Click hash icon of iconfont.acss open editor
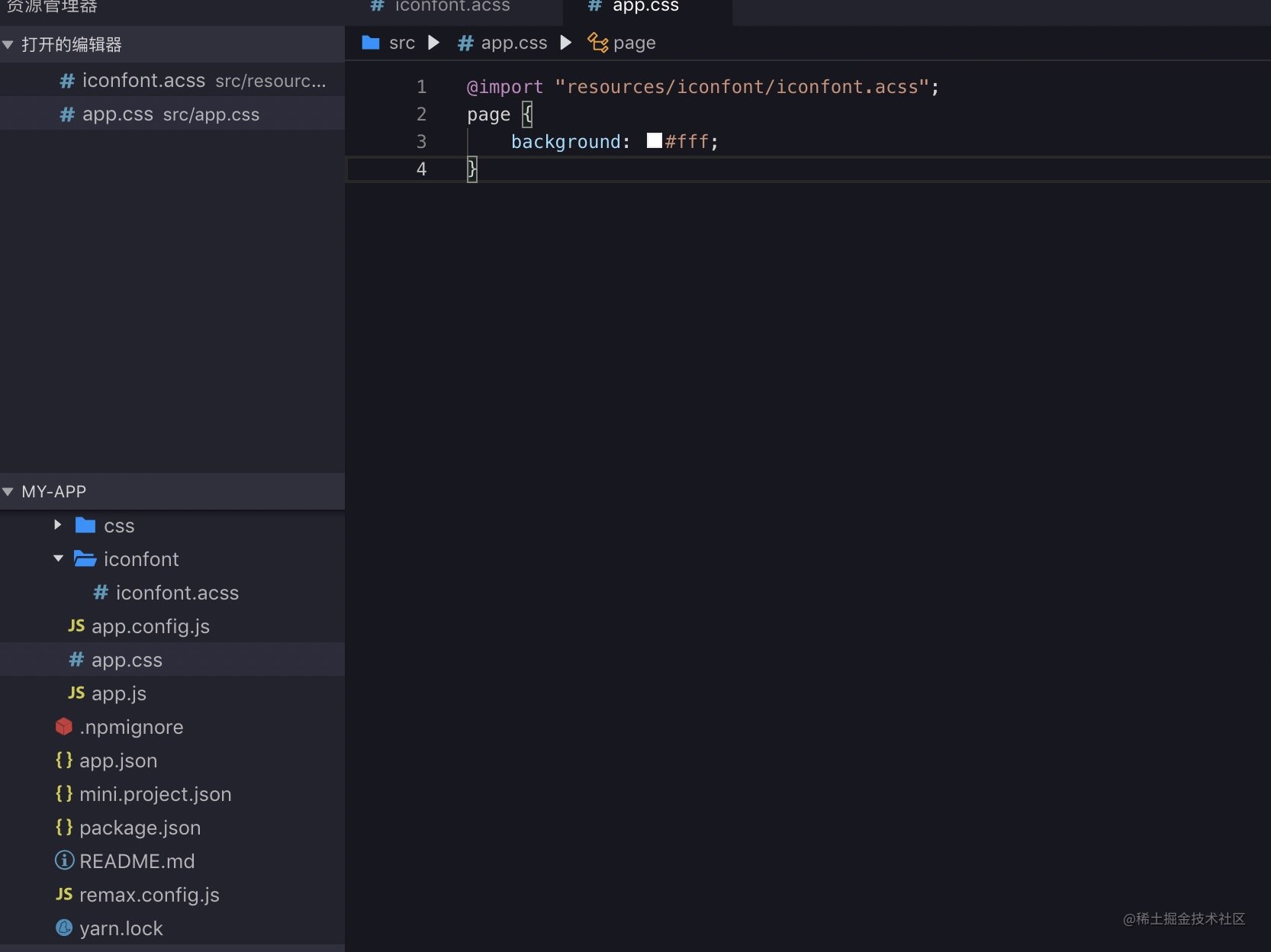The image size is (1271, 952). tap(67, 80)
